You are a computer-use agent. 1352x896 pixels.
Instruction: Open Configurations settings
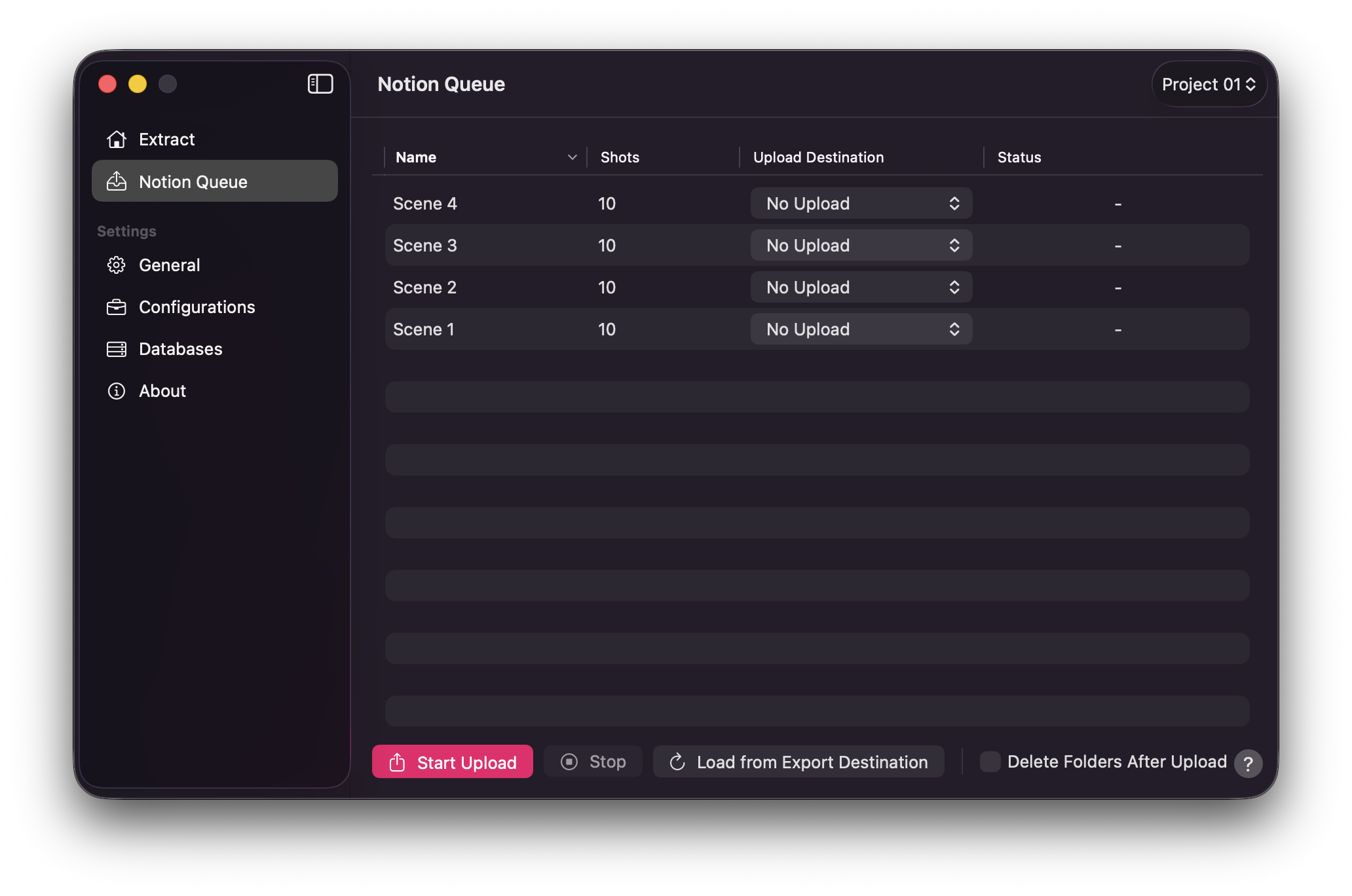[x=215, y=307]
